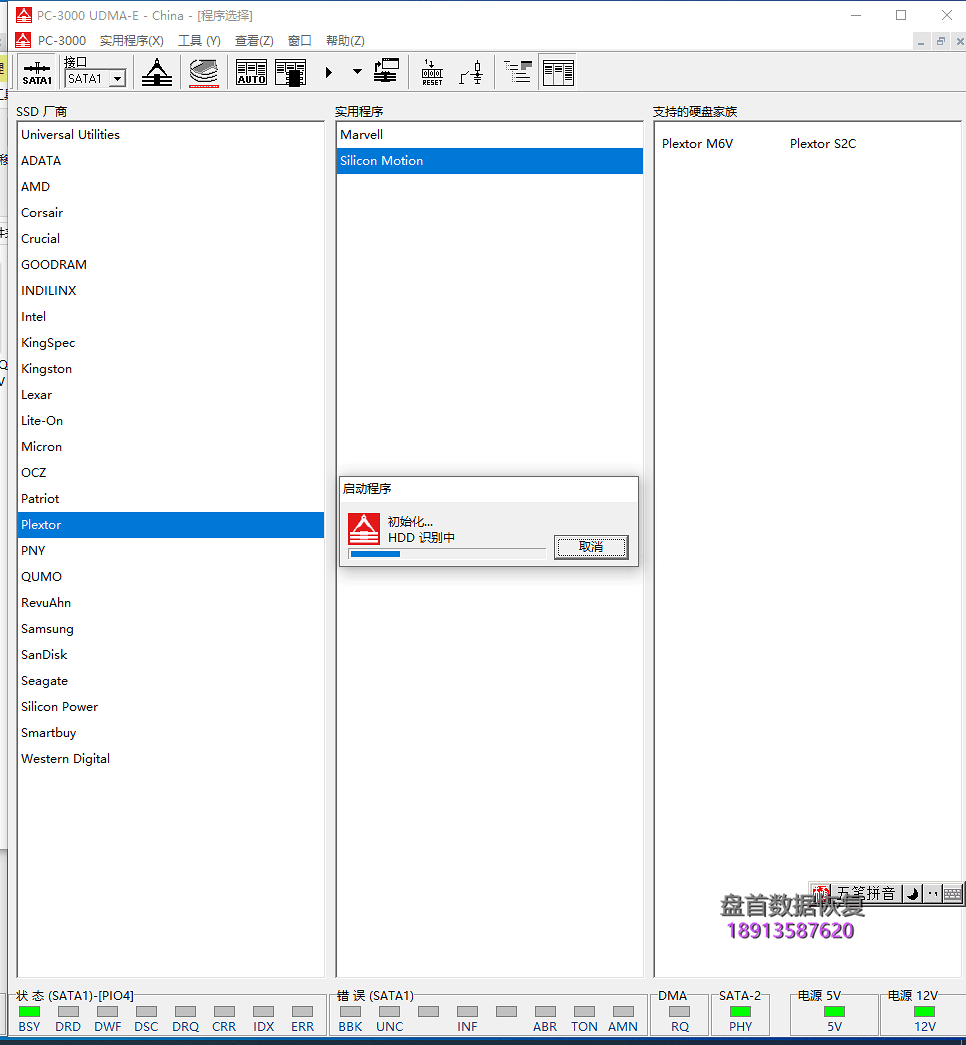Select INDILINX vendor
The image size is (966, 1045).
(171, 291)
